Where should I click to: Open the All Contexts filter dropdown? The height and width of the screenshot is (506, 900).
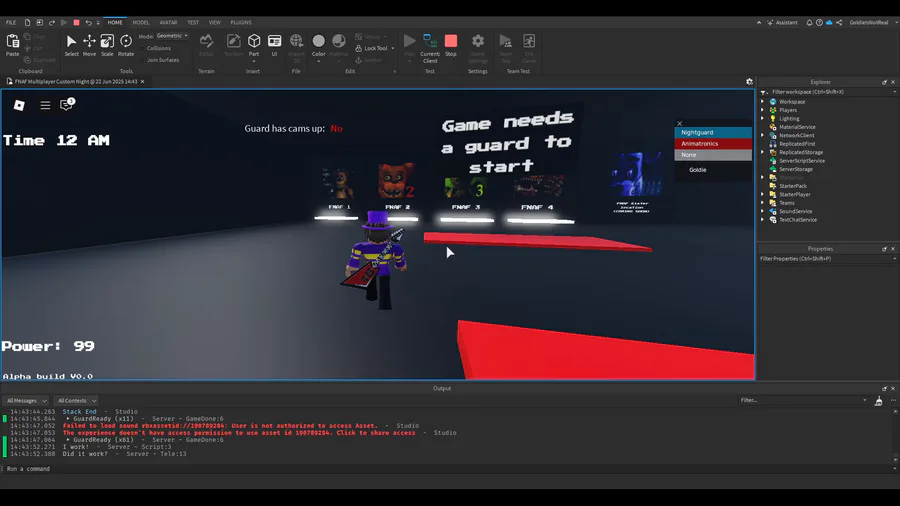(x=76, y=400)
